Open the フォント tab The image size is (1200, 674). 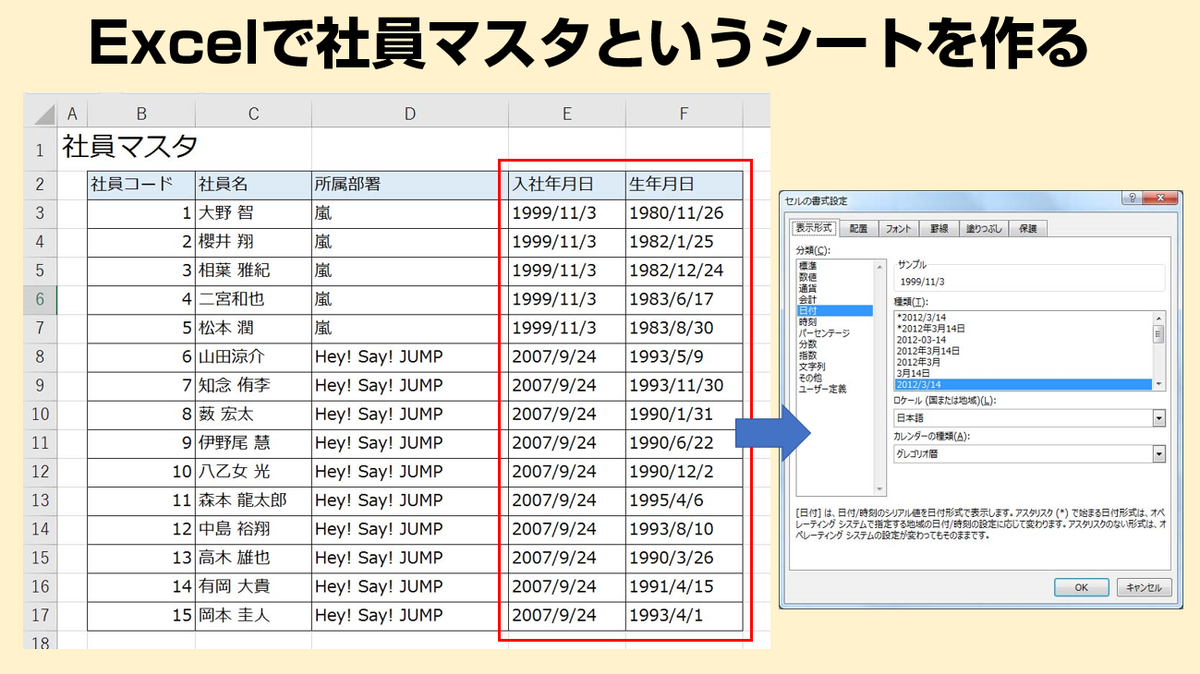click(x=898, y=228)
